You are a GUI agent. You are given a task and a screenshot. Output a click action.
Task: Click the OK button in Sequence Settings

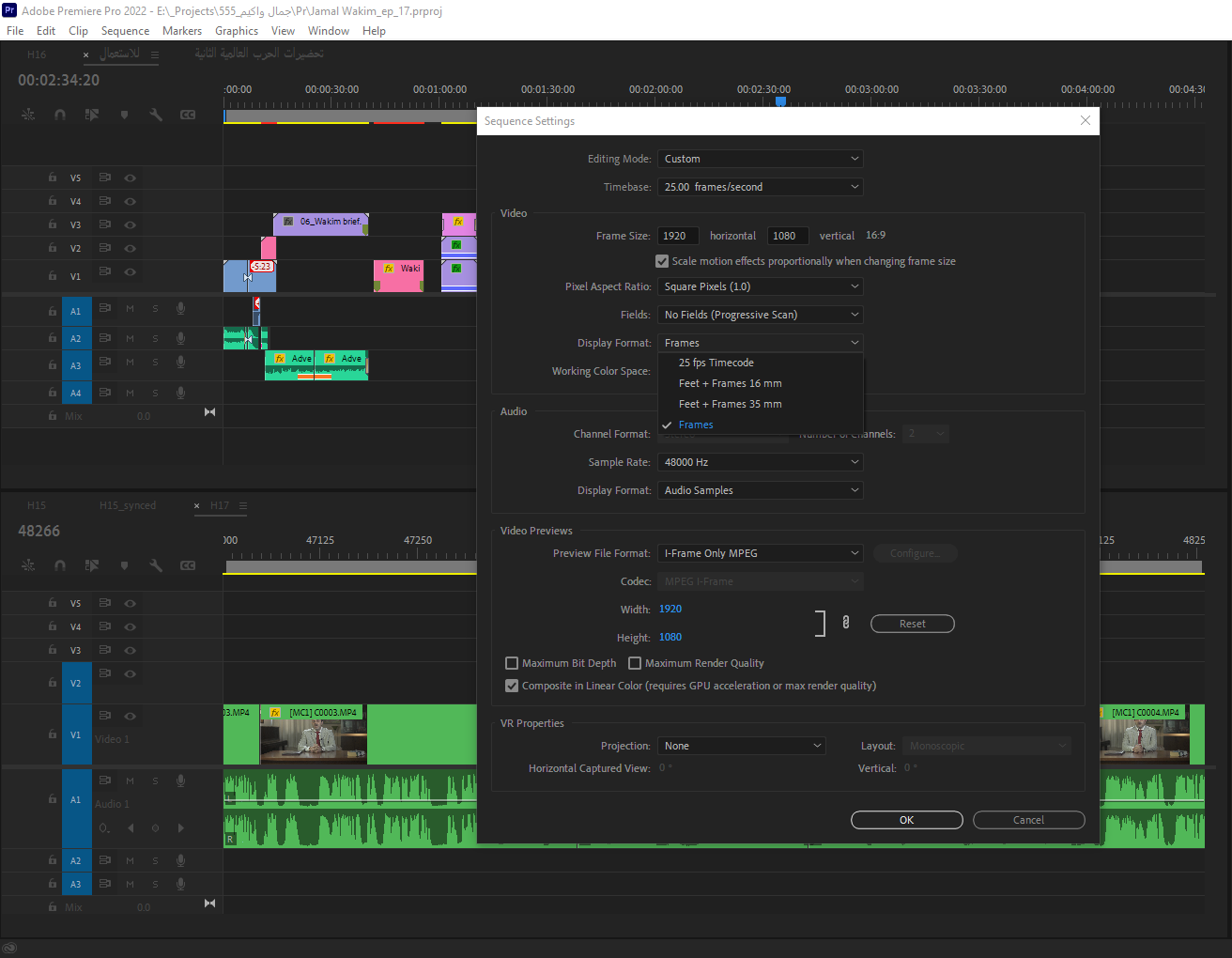click(905, 819)
